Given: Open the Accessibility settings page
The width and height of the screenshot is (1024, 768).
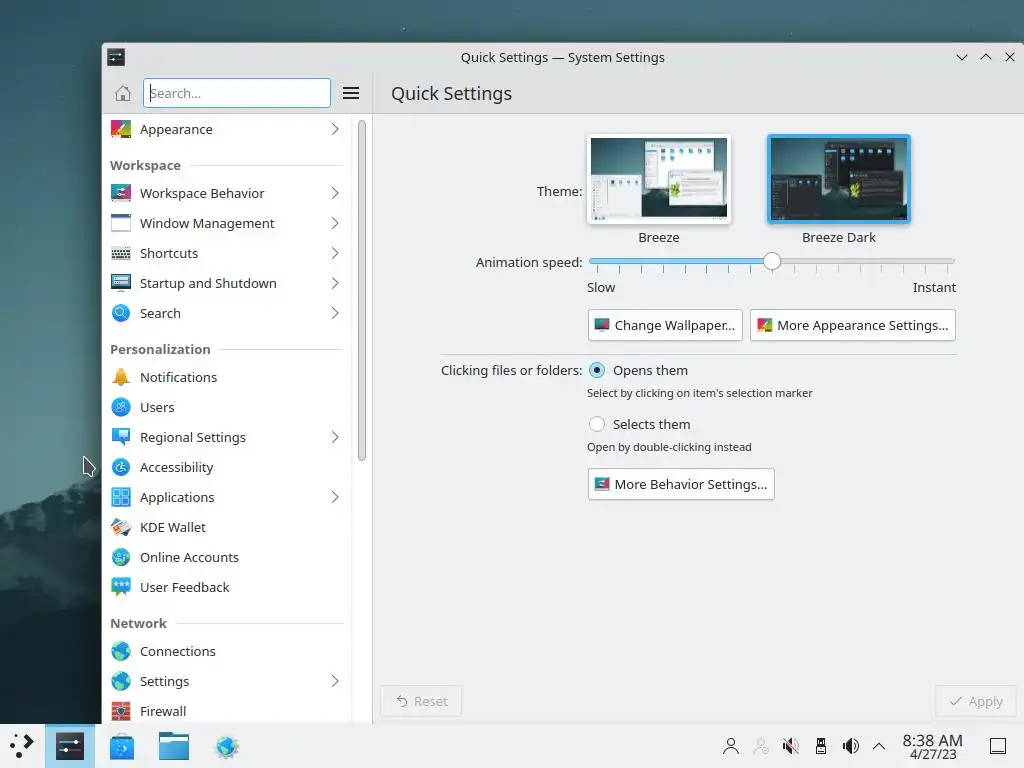Looking at the screenshot, I should [227, 468].
